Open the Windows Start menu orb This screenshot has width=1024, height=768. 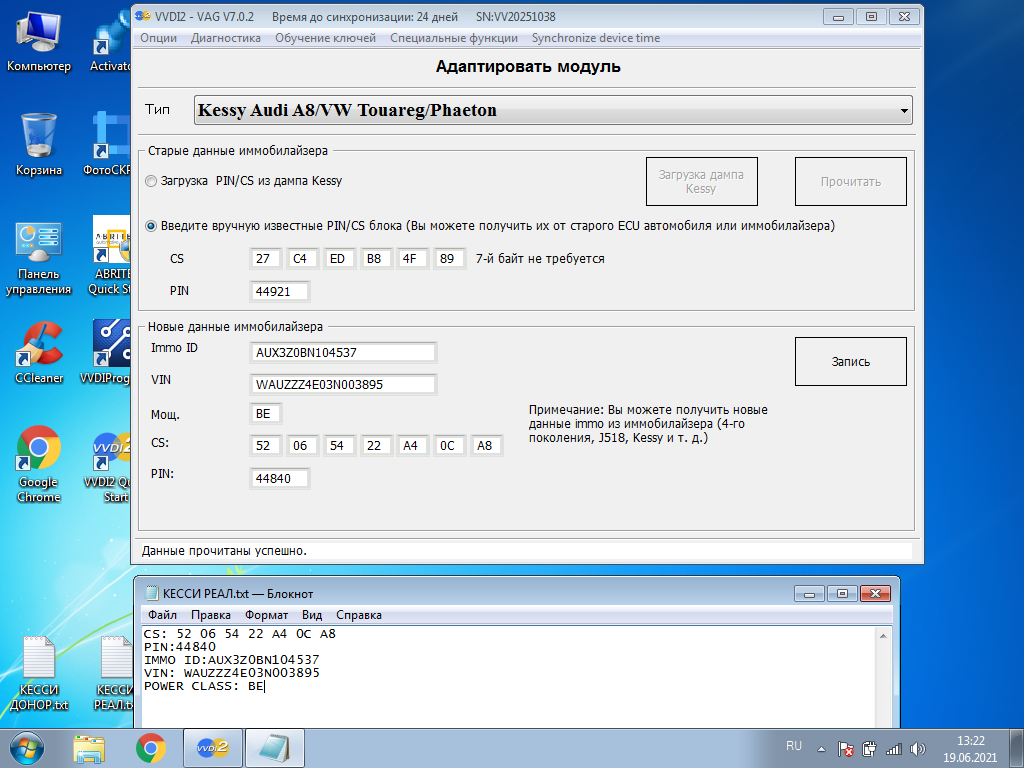click(24, 747)
